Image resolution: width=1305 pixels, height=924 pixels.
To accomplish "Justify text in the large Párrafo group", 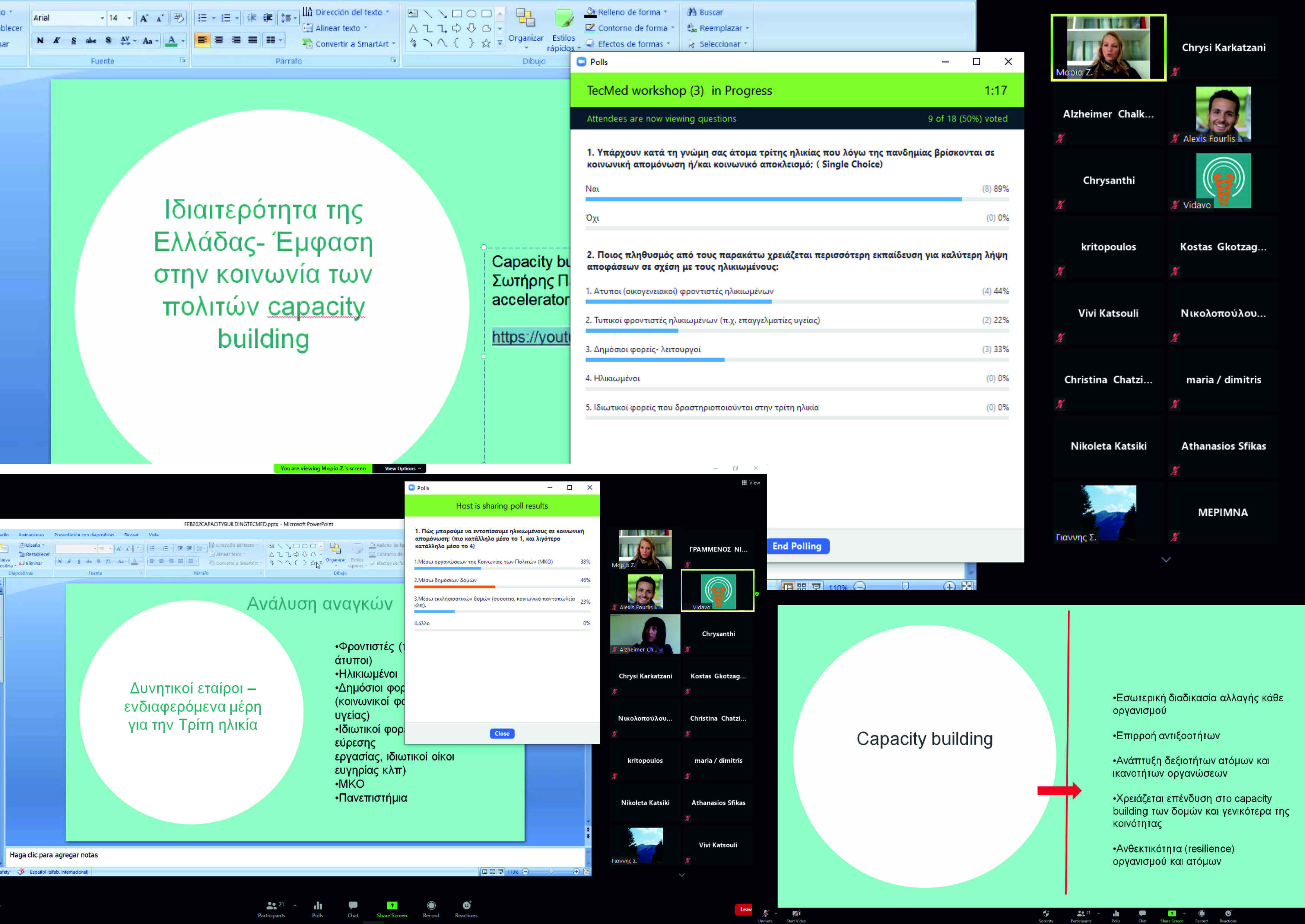I will coord(253,40).
